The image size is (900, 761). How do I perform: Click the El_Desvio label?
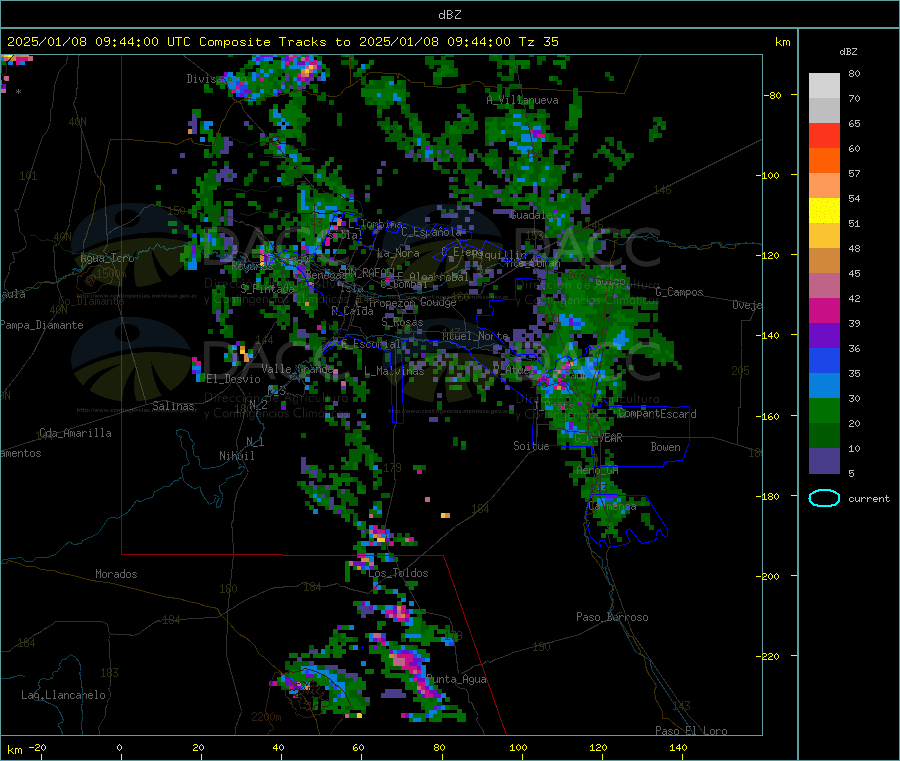(233, 379)
